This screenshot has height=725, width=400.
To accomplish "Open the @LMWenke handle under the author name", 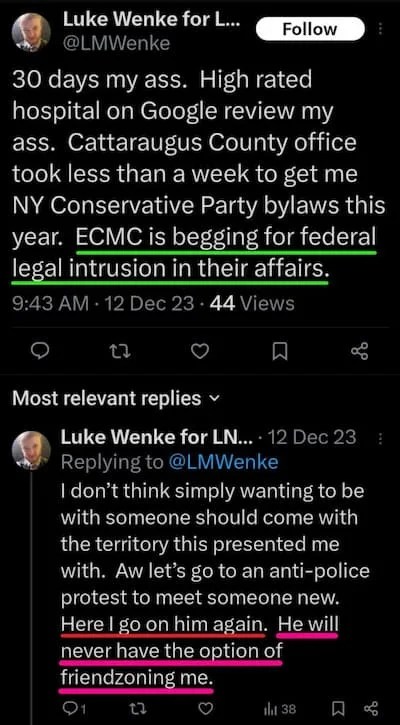I will click(116, 43).
